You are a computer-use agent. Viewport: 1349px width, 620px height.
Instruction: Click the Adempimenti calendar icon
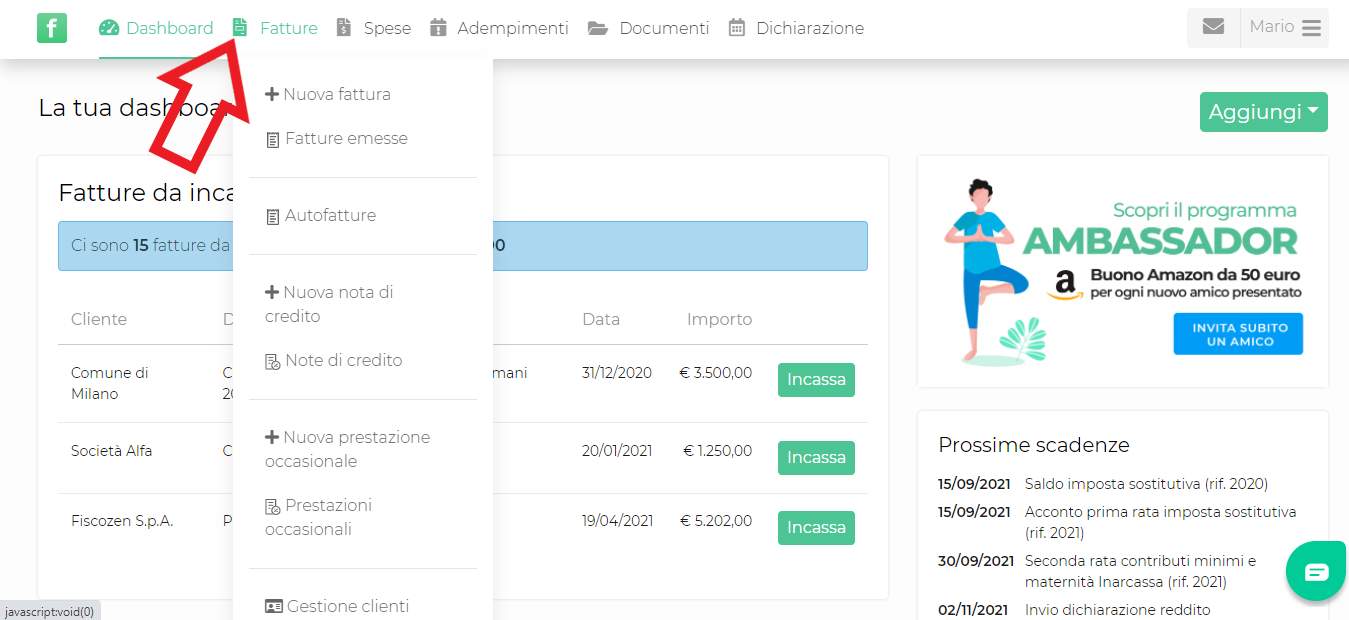[x=438, y=28]
